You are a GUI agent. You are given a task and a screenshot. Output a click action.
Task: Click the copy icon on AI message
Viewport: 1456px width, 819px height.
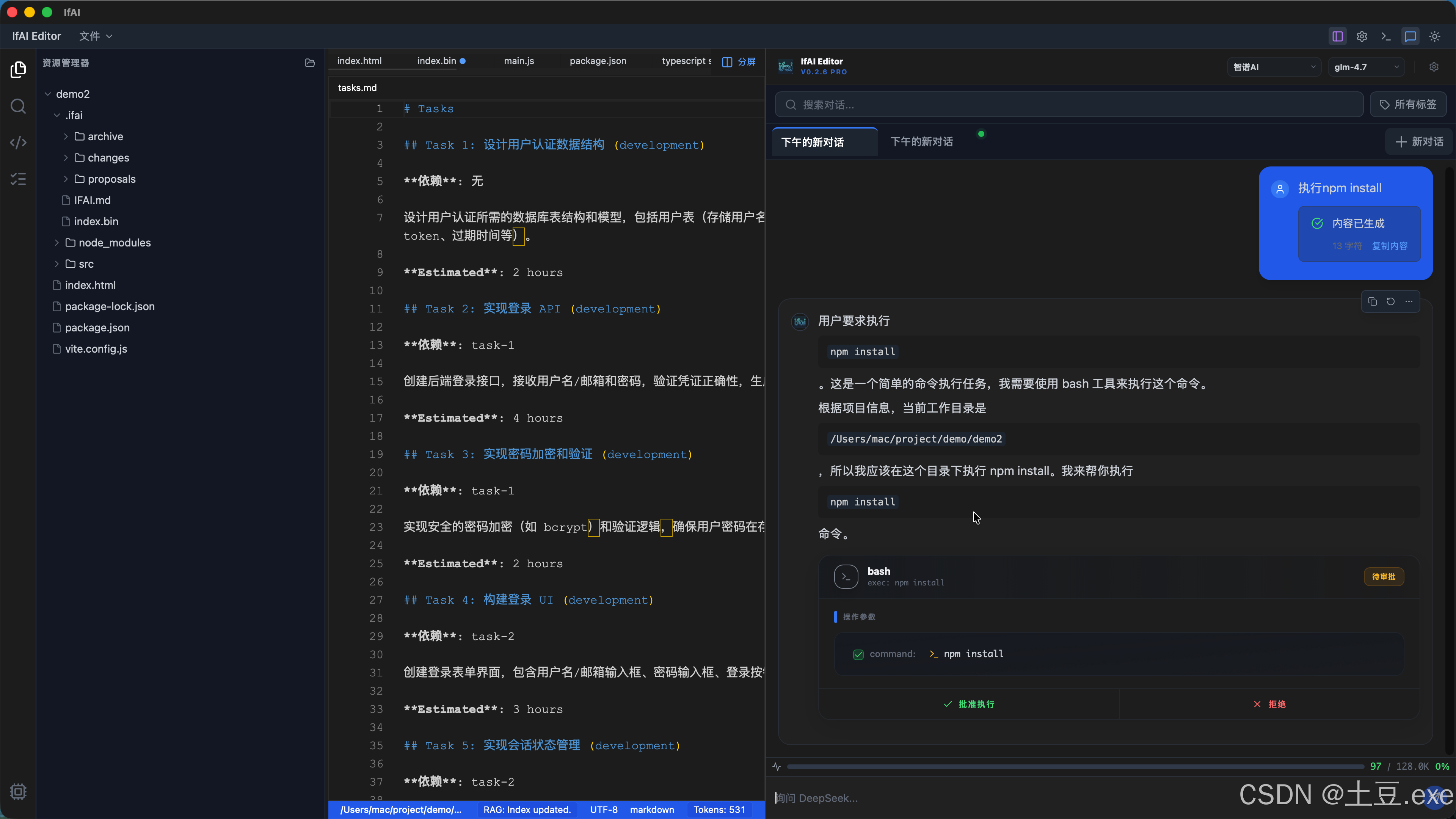point(1372,301)
